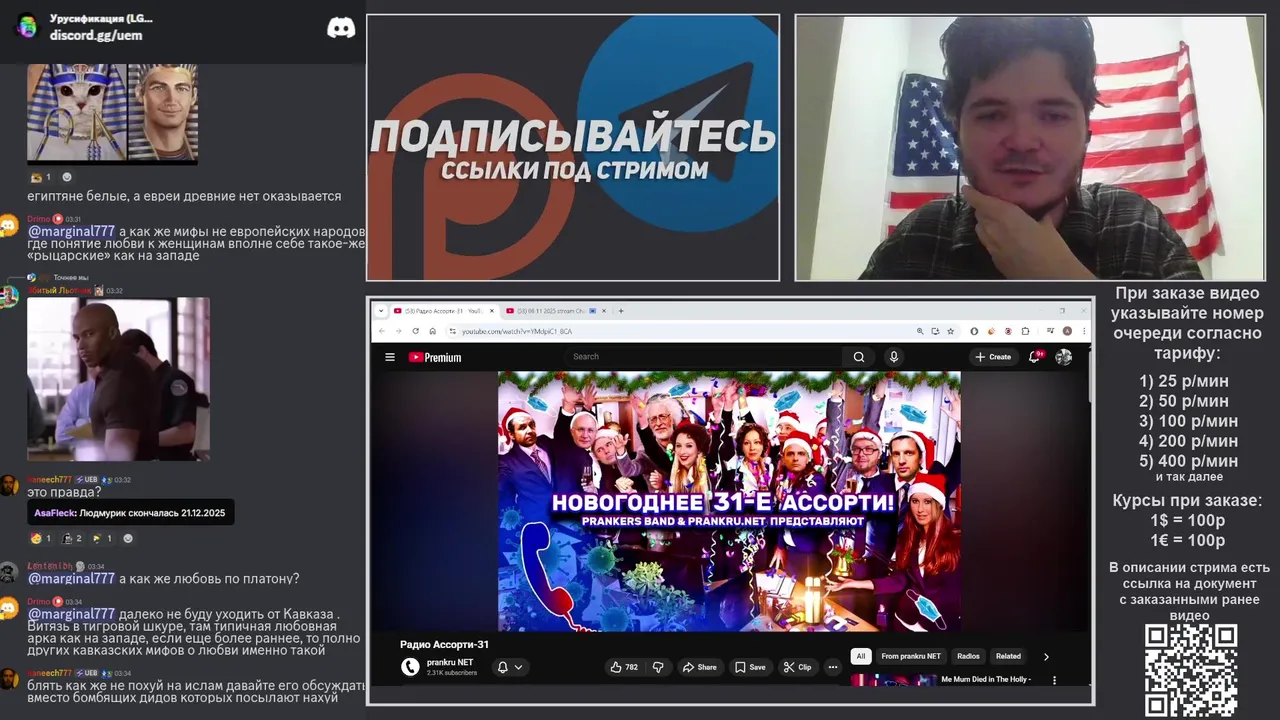Open browser tab search chevron
1280x720 pixels.
click(x=380, y=311)
